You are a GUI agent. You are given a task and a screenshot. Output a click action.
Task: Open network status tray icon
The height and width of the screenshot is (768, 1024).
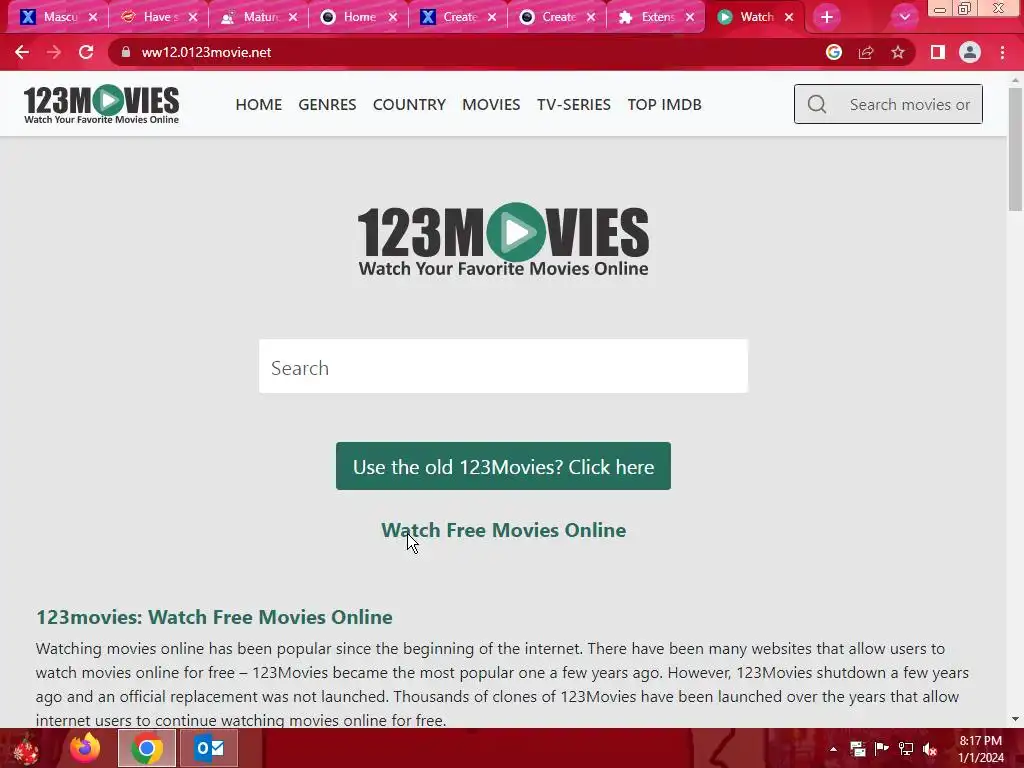[906, 748]
